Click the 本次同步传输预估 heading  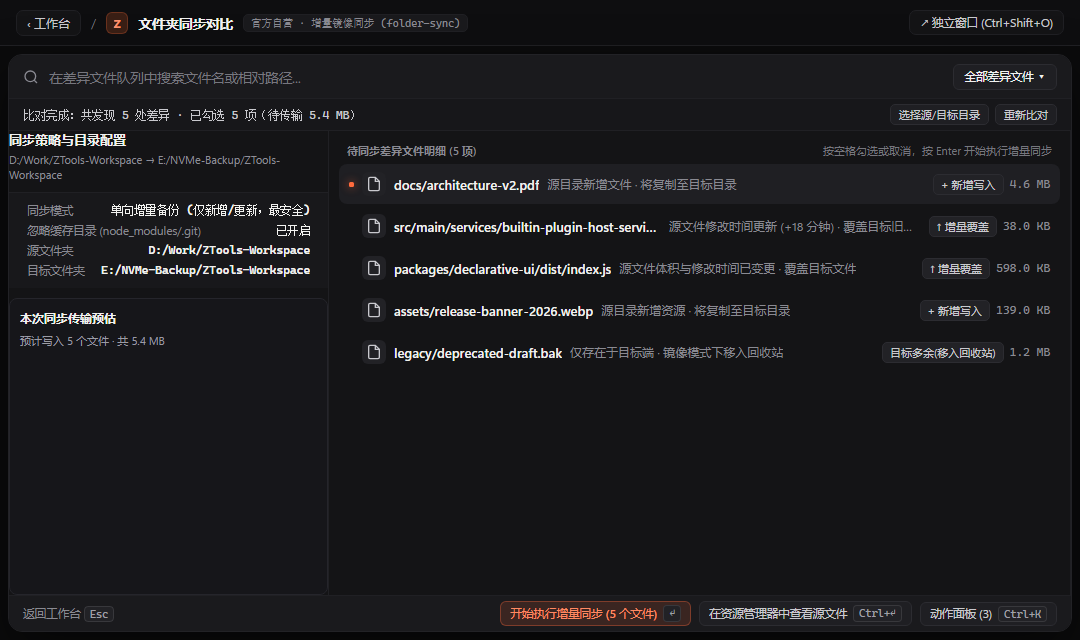68,318
